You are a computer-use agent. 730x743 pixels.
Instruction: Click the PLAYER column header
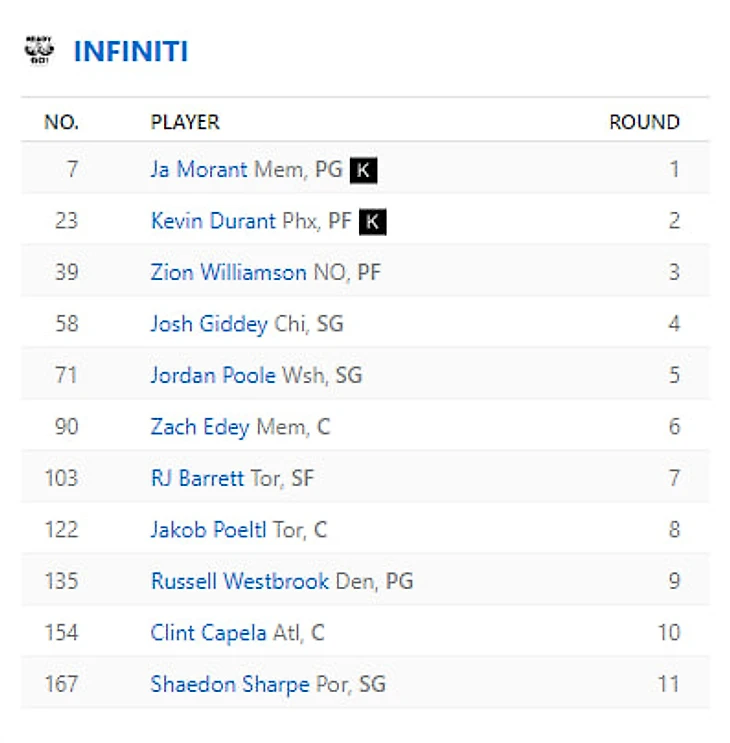pyautogui.click(x=185, y=122)
